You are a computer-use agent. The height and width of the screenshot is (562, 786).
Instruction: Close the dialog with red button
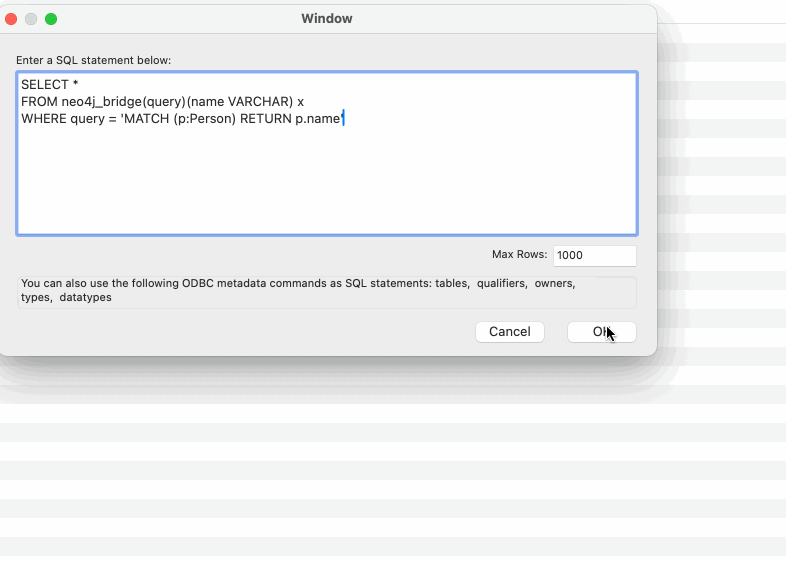[x=11, y=19]
